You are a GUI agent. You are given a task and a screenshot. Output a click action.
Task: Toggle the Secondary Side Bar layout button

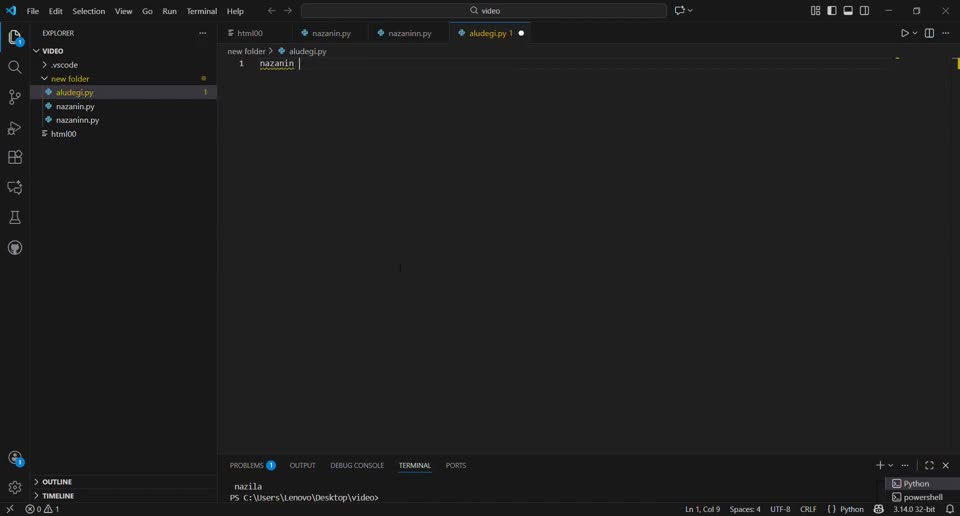click(x=865, y=11)
